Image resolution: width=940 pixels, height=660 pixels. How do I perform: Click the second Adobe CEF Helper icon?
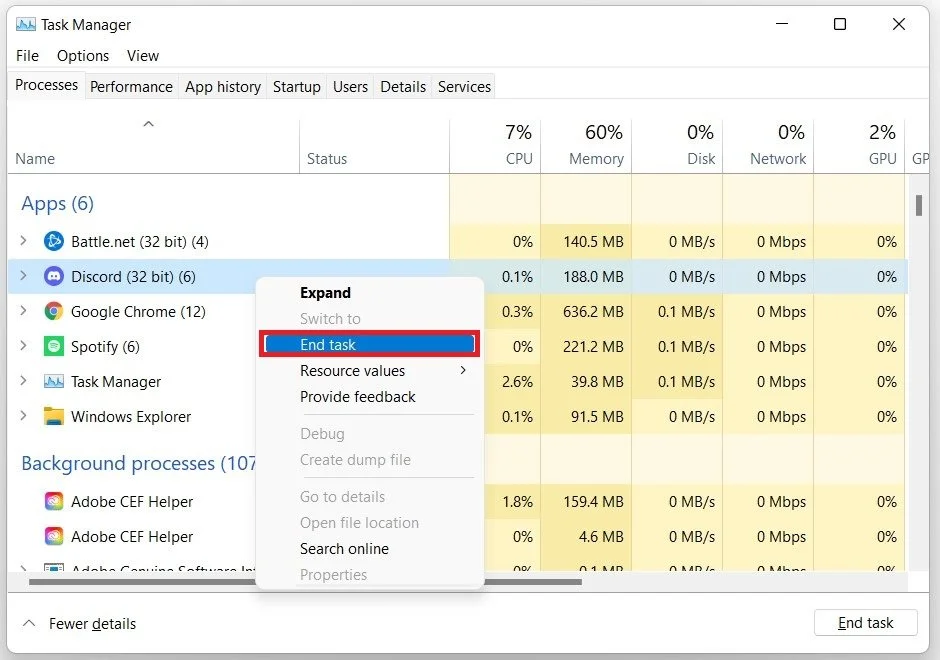pos(54,536)
